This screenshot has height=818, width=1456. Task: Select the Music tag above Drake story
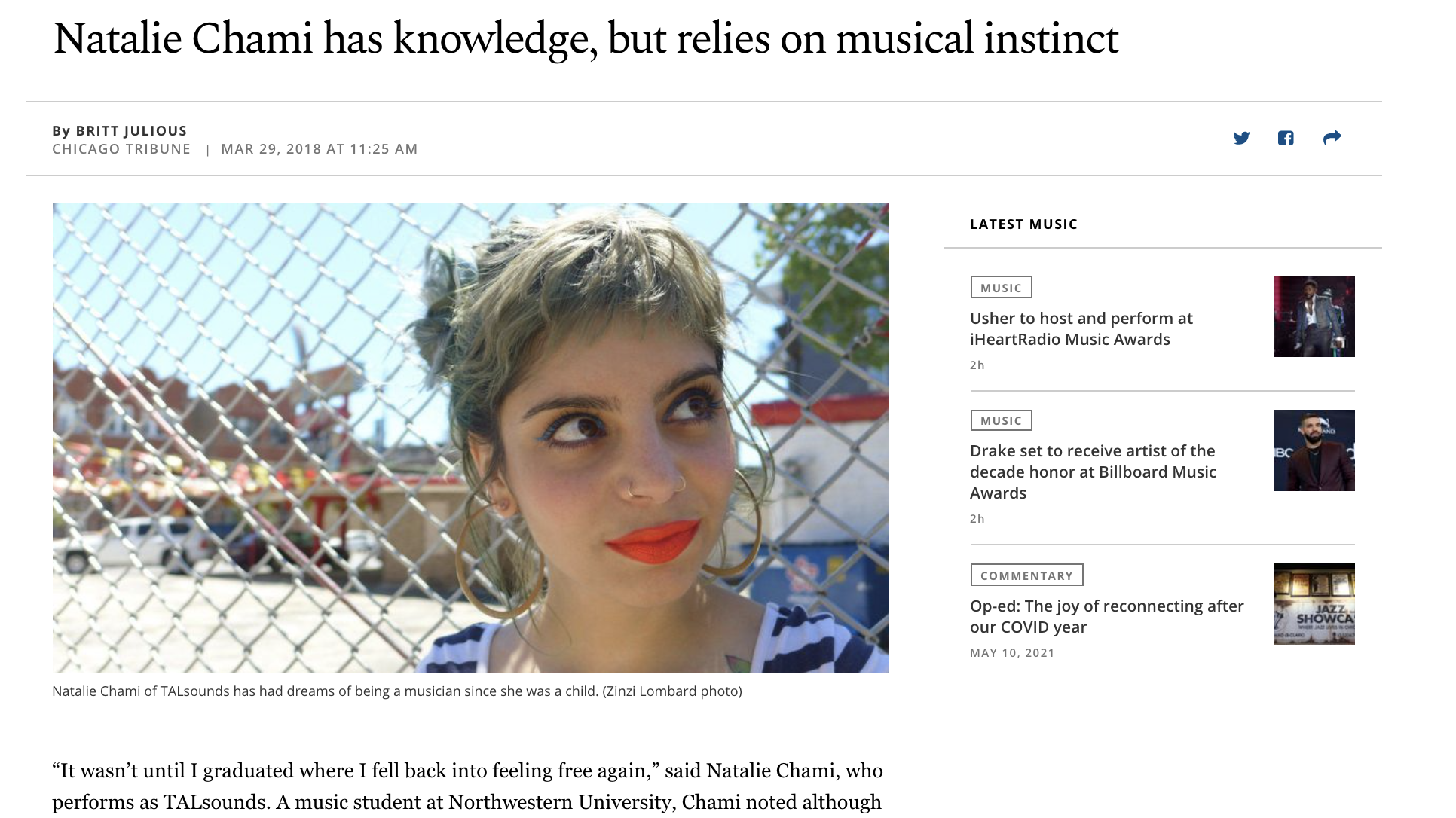[1001, 420]
